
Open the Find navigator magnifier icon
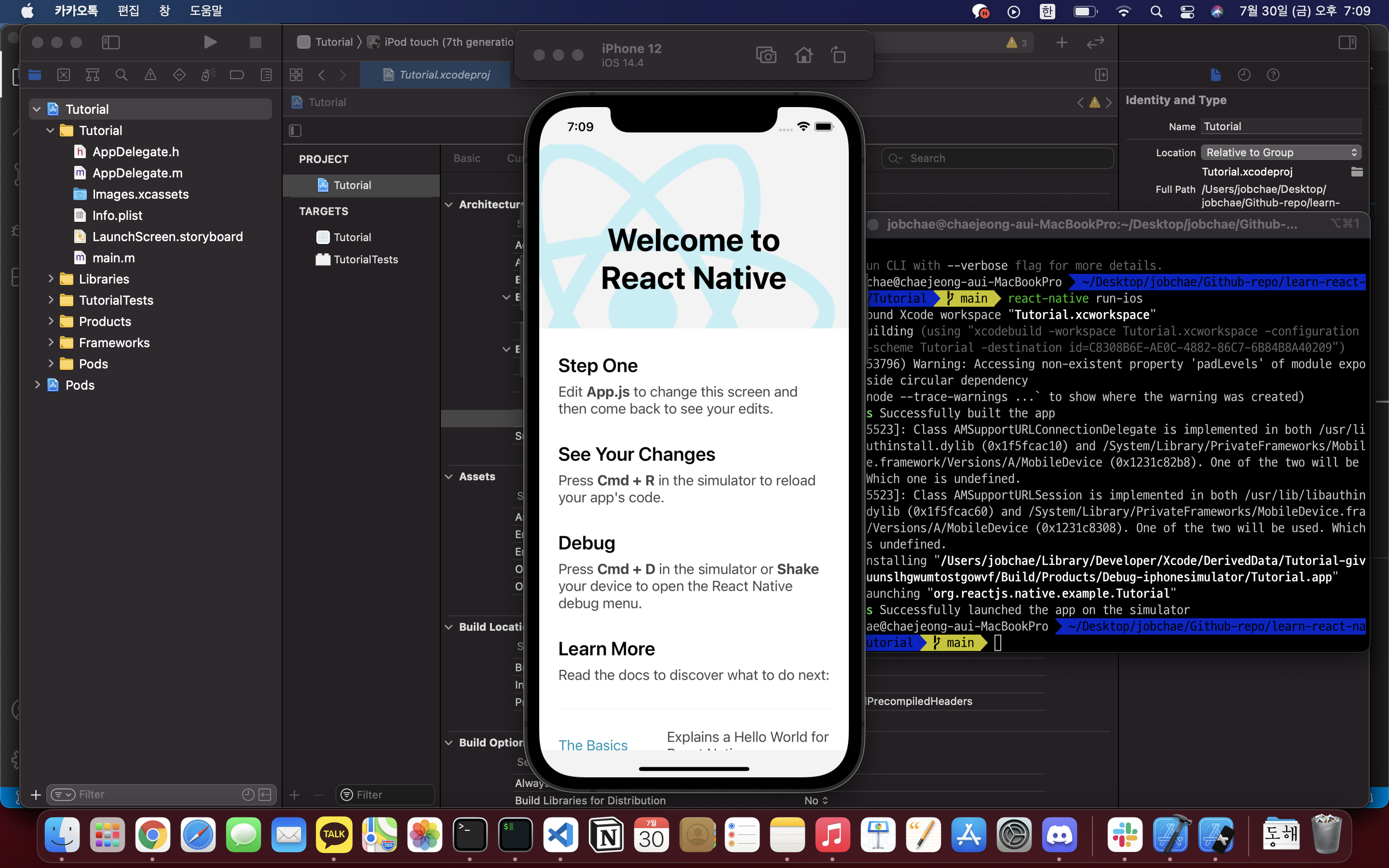pyautogui.click(x=121, y=75)
